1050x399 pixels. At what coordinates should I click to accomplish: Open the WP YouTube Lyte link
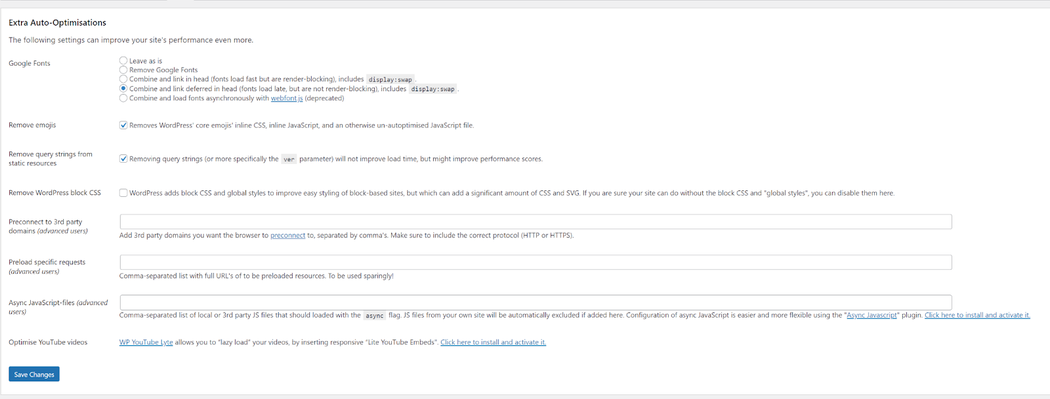(146, 342)
